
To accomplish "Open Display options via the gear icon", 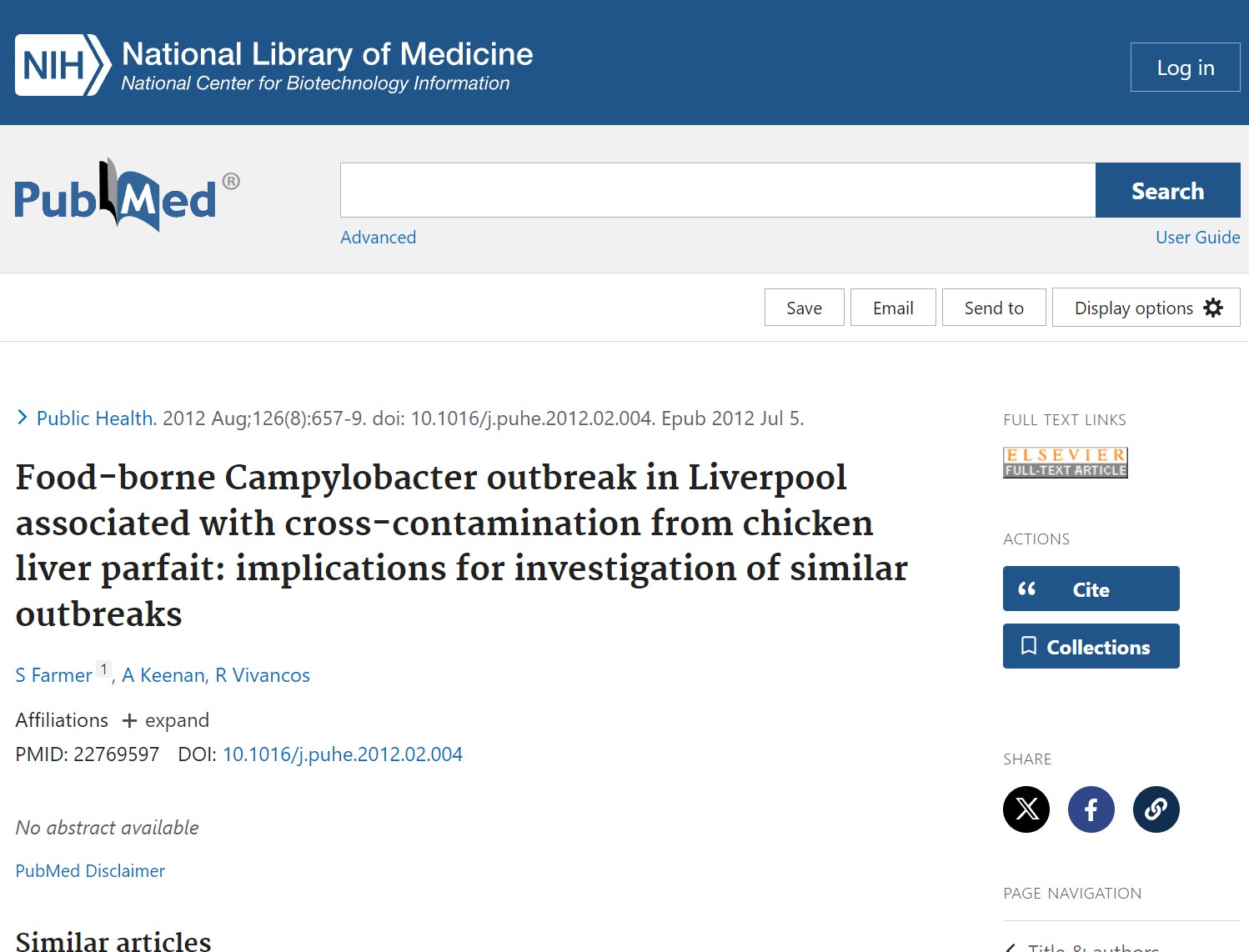I will [x=1213, y=307].
